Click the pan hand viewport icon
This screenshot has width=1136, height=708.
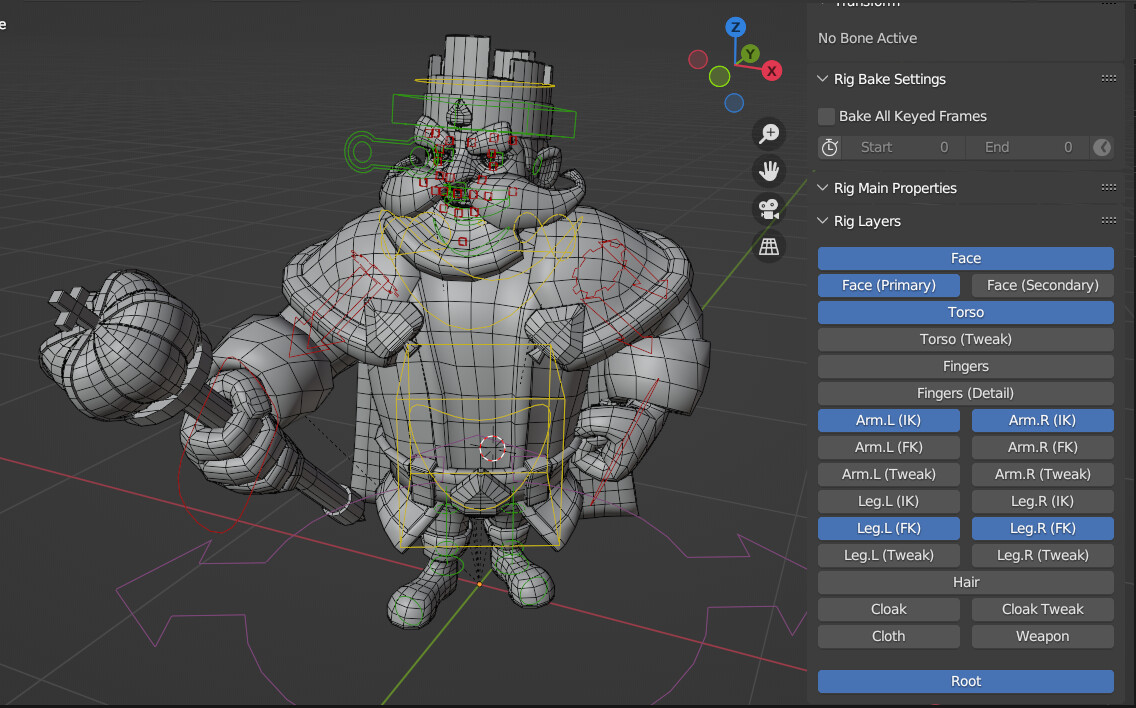point(769,171)
